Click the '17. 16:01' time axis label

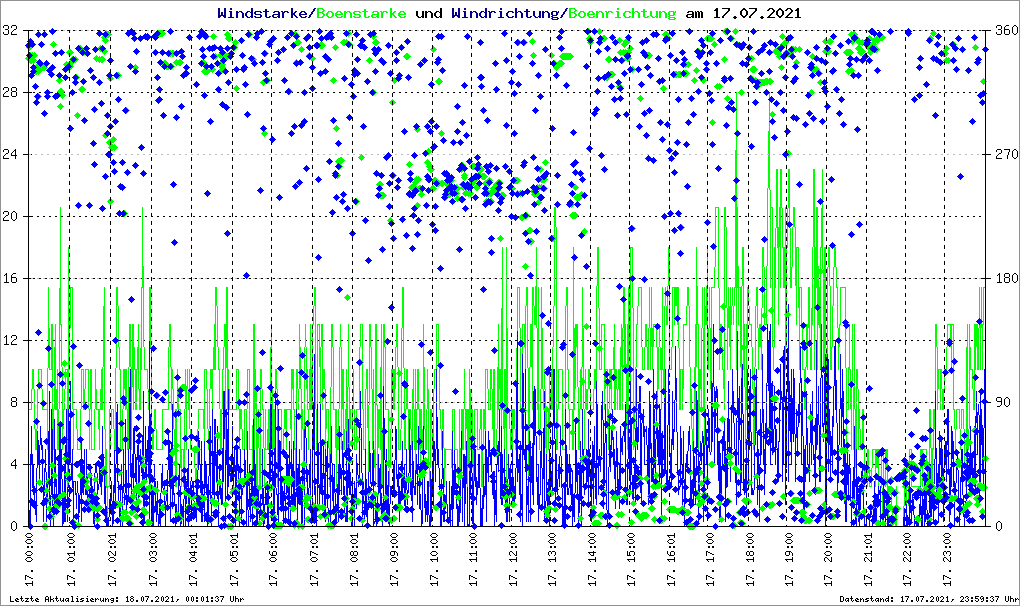(x=671, y=559)
